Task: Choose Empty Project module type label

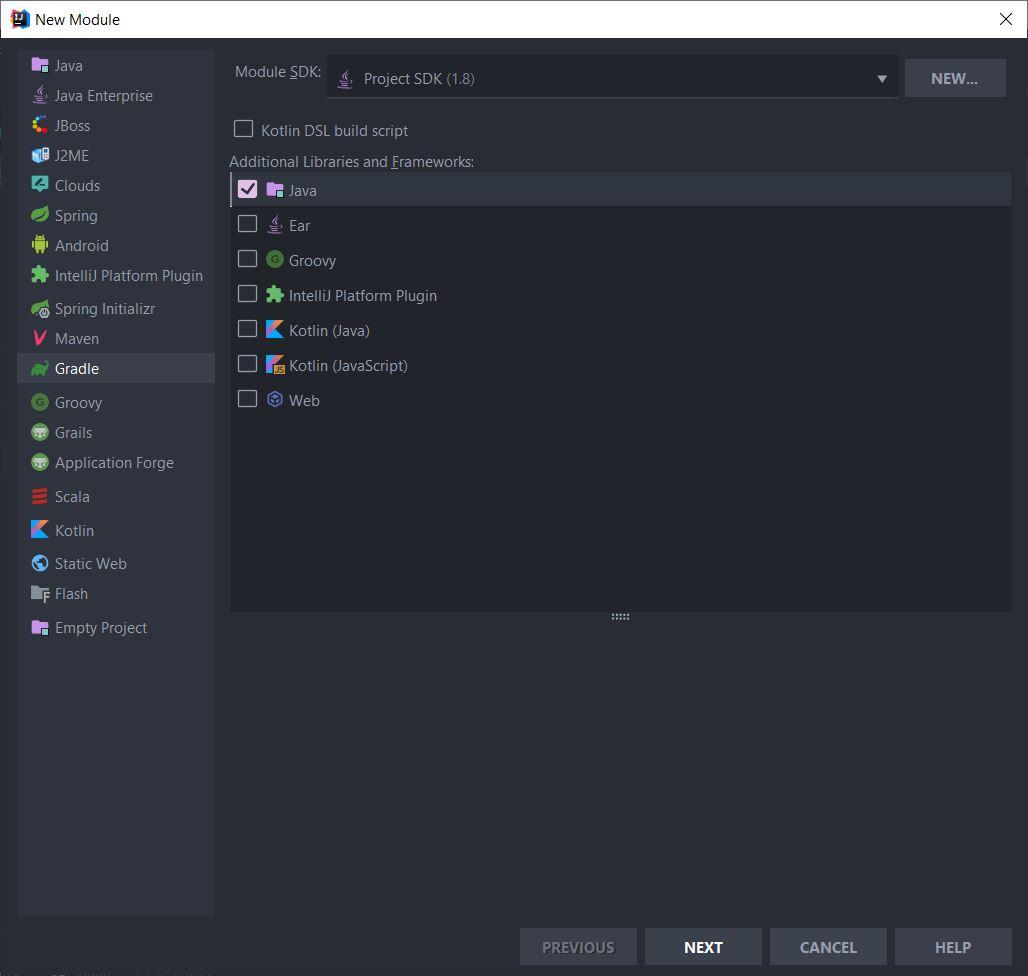Action: 101,628
